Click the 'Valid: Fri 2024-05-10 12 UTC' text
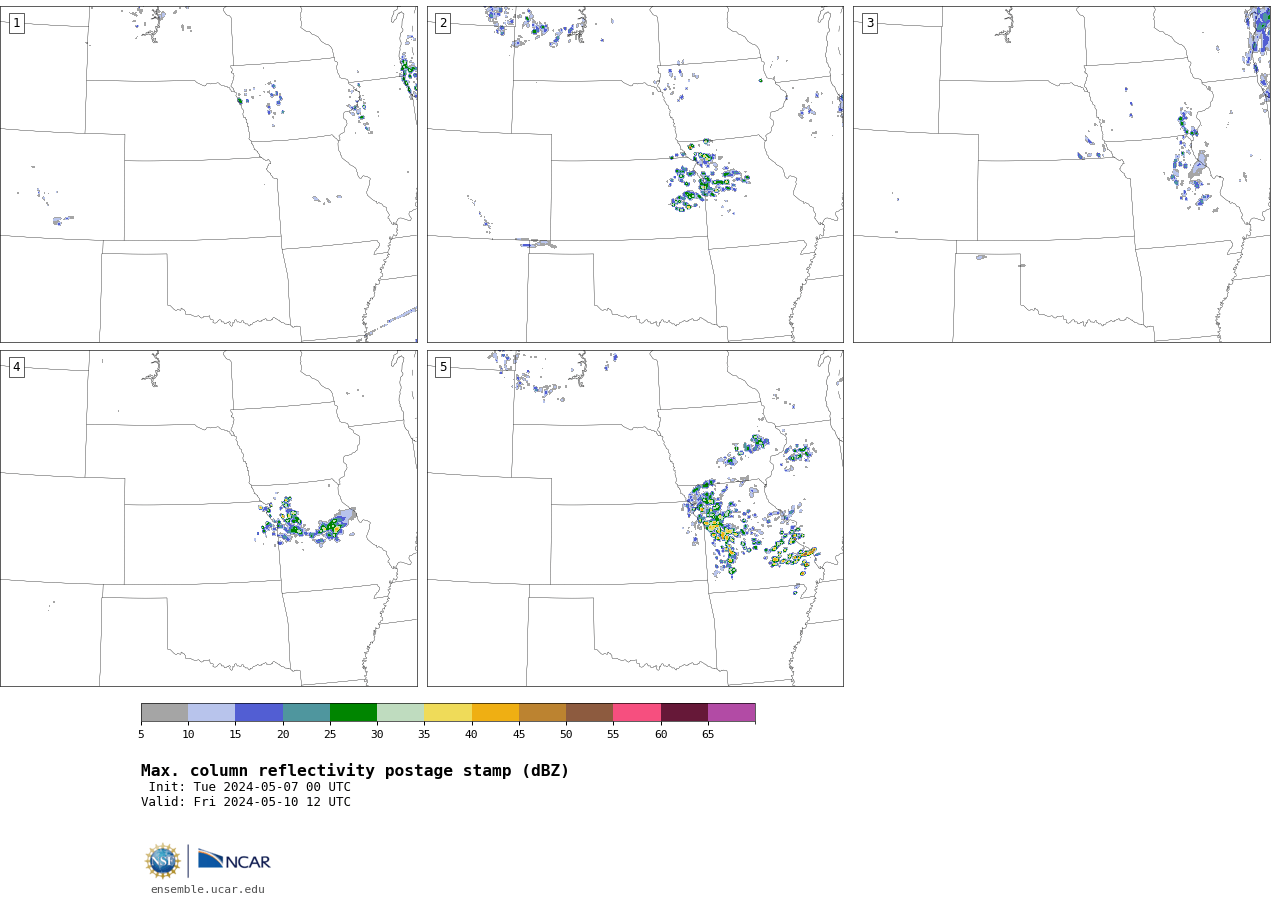This screenshot has height=901, width=1280. click(246, 802)
